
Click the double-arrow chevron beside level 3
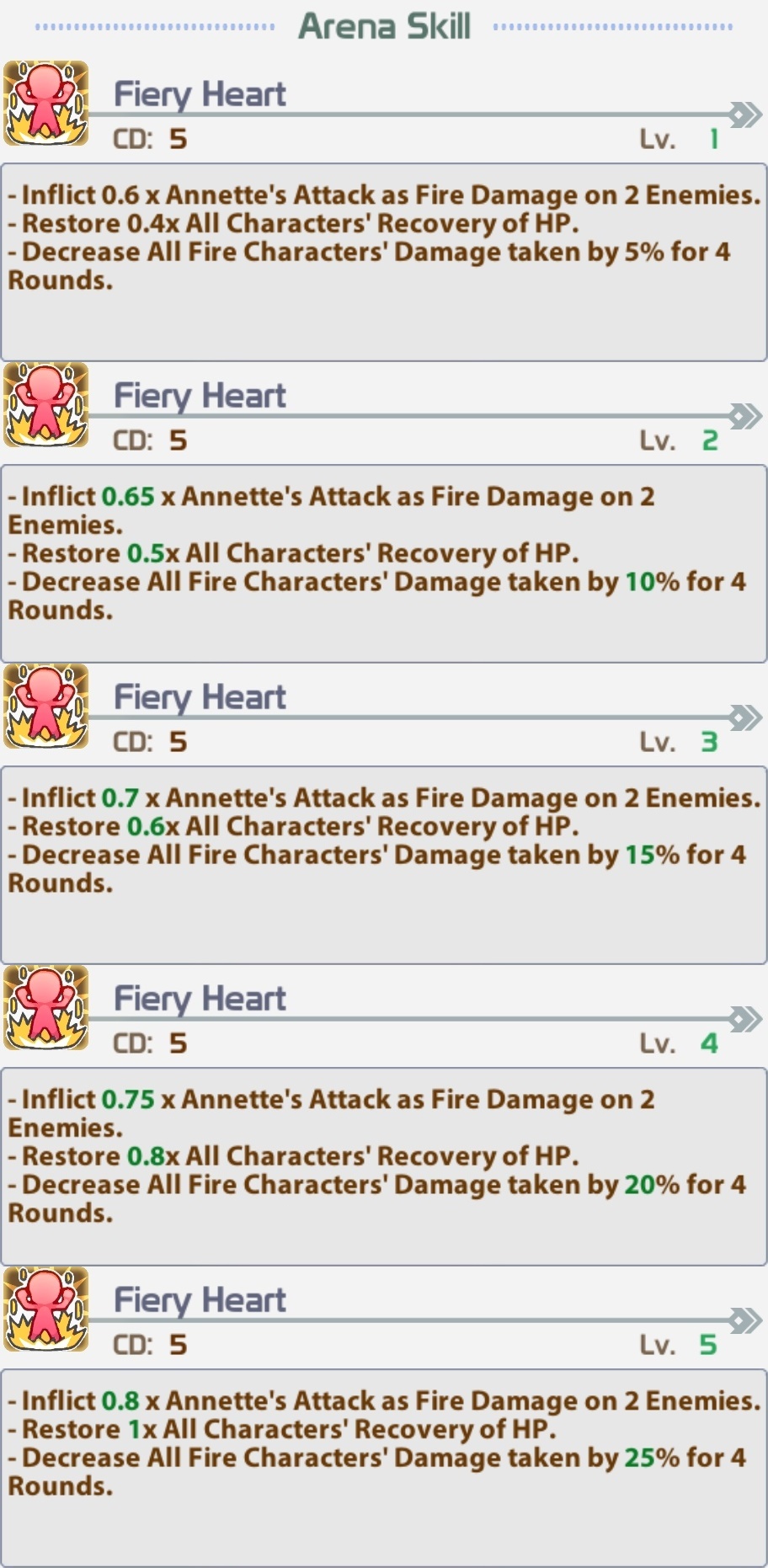745,717
